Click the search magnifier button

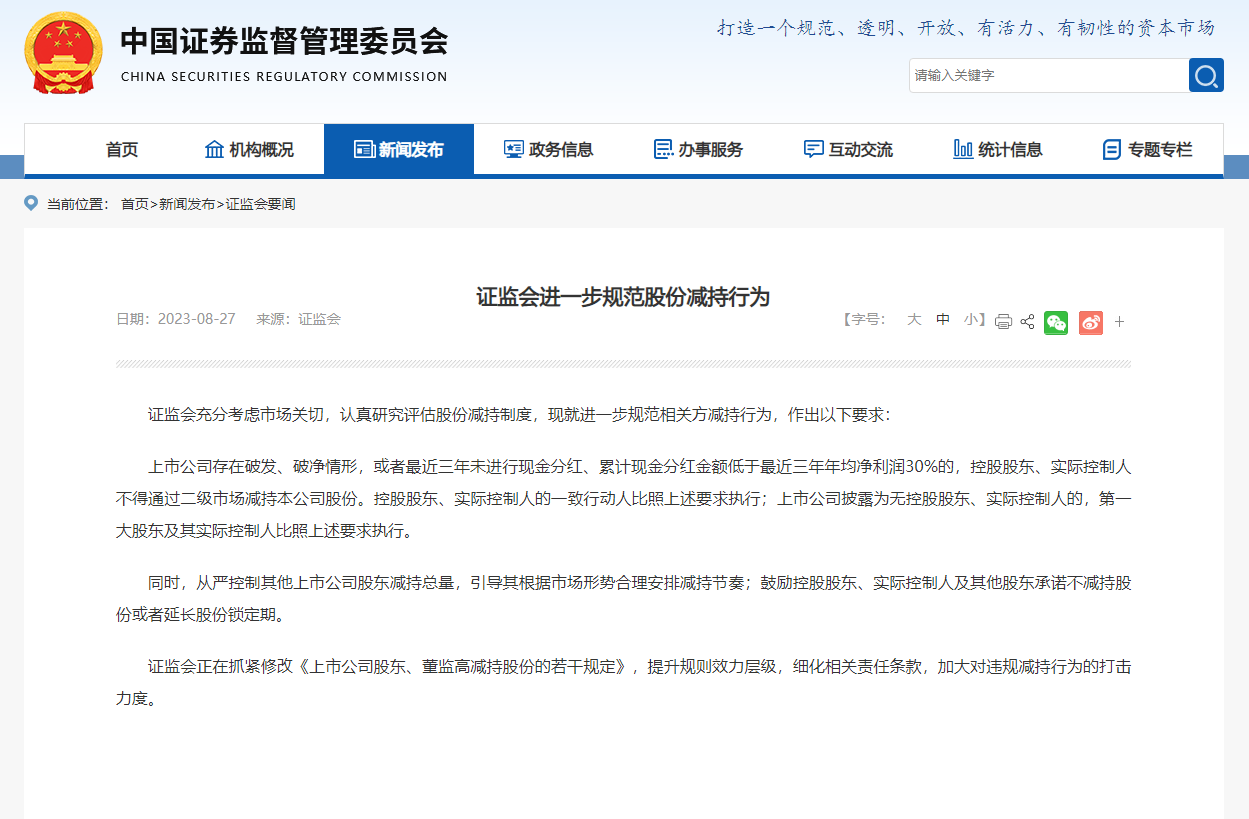pos(1206,75)
